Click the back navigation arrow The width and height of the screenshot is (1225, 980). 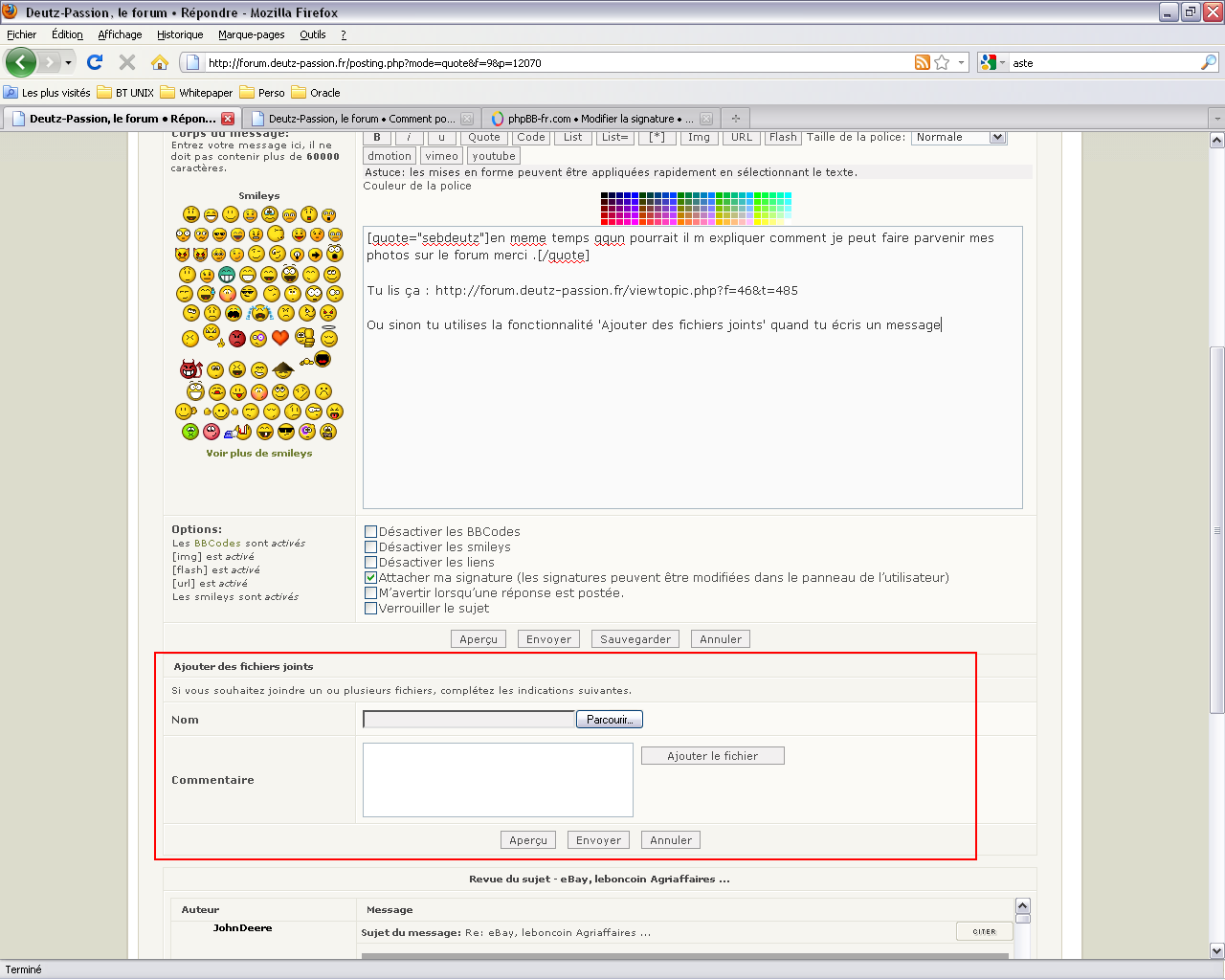click(x=21, y=62)
